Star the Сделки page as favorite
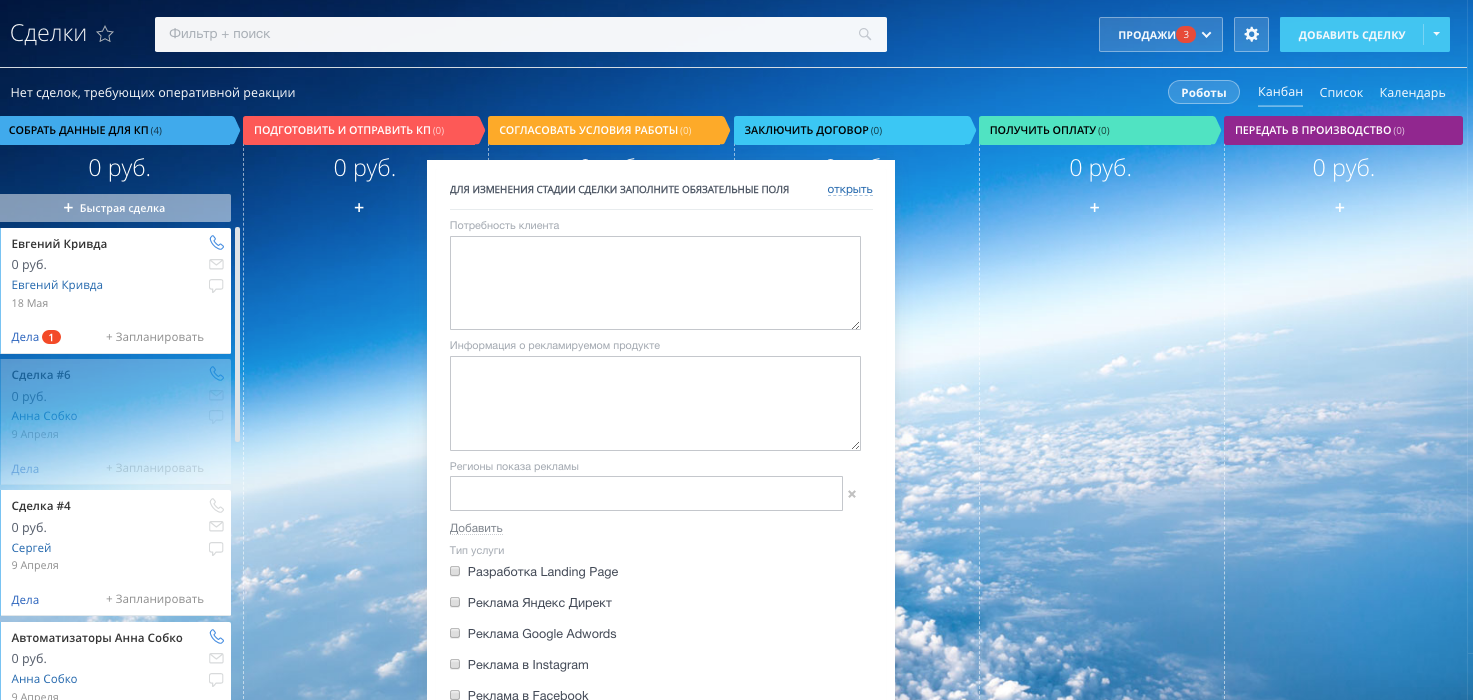The image size is (1473, 700). pyautogui.click(x=105, y=34)
